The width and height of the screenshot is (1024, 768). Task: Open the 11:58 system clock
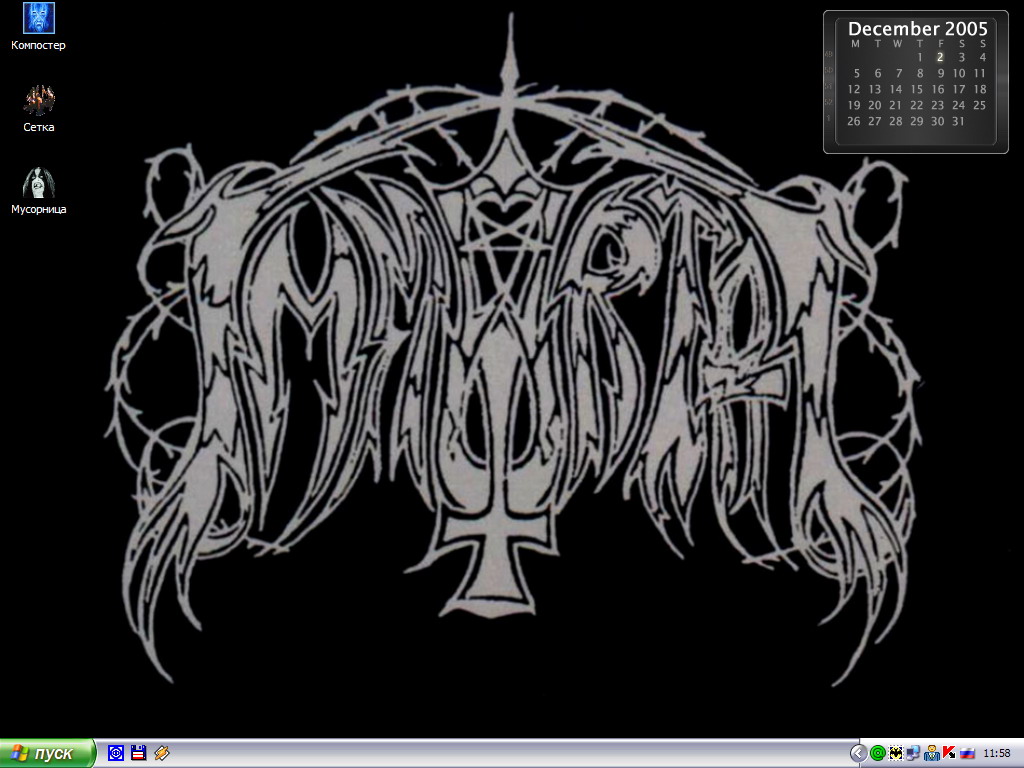[x=997, y=754]
